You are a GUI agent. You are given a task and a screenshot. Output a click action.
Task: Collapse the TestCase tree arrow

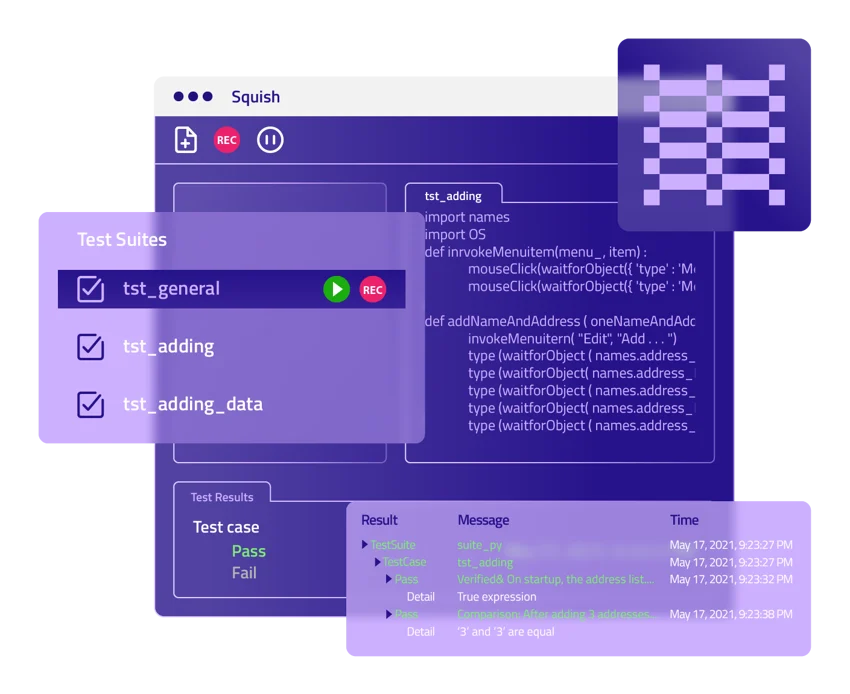pyautogui.click(x=377, y=562)
